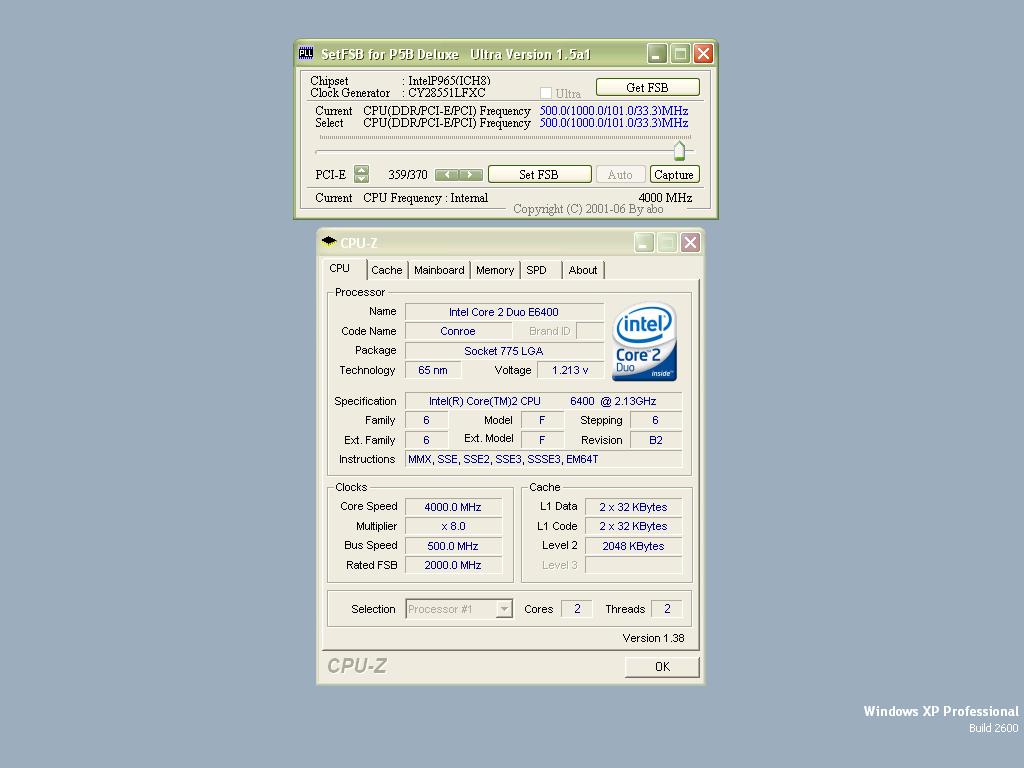The height and width of the screenshot is (768, 1024).
Task: Click the Intel Core 2 Duo logo
Action: point(644,342)
